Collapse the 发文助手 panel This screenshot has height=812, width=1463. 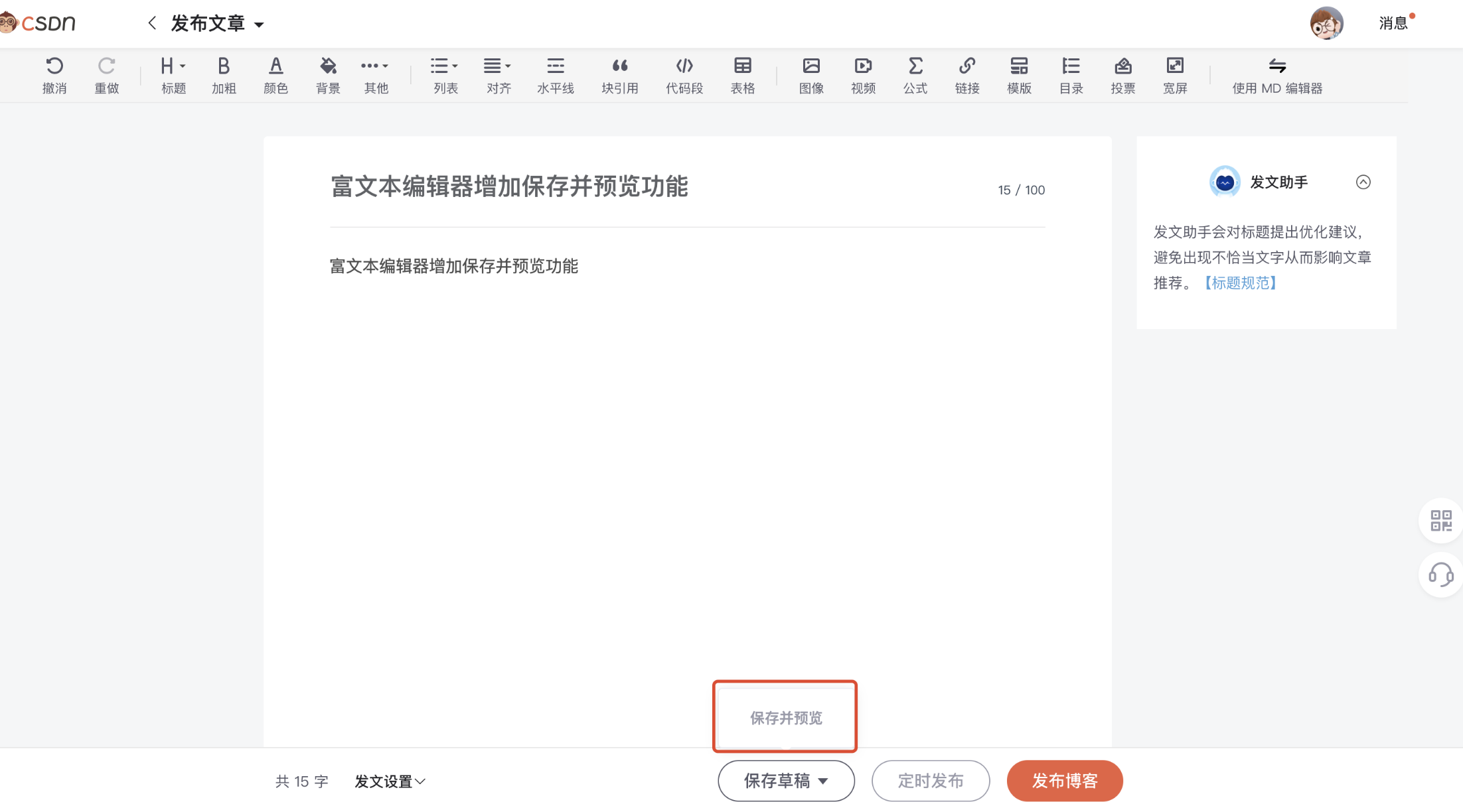[1363, 182]
